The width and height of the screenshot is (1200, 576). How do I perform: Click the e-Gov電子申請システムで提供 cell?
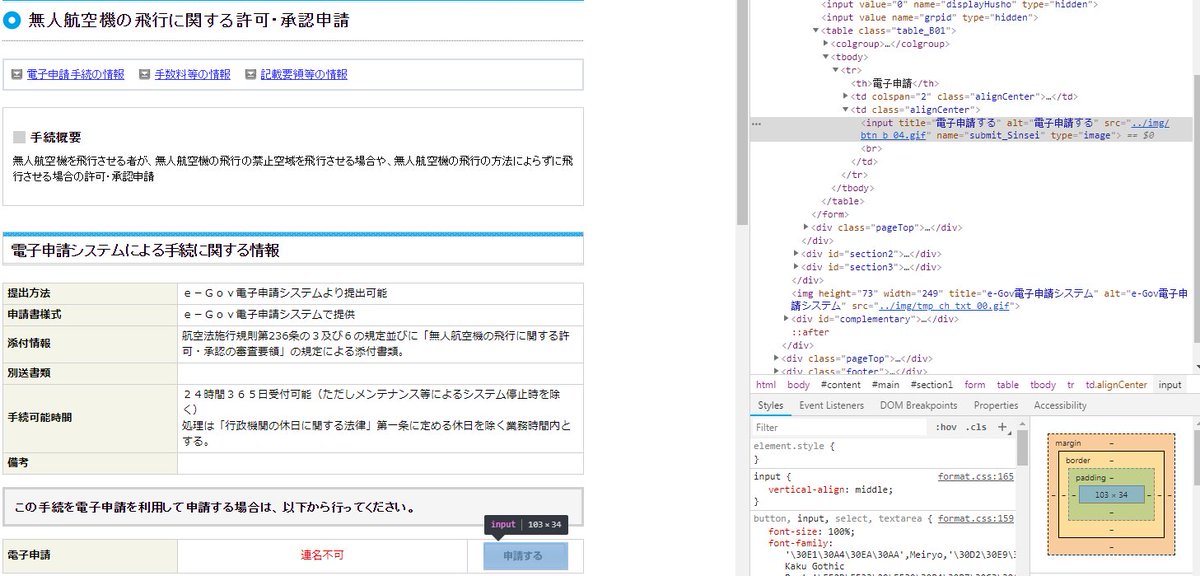pos(380,314)
